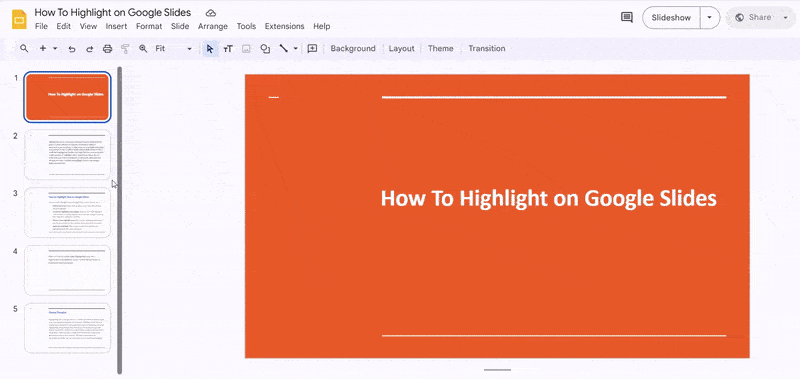Expand new slide layout dropdown arrow

pos(55,48)
